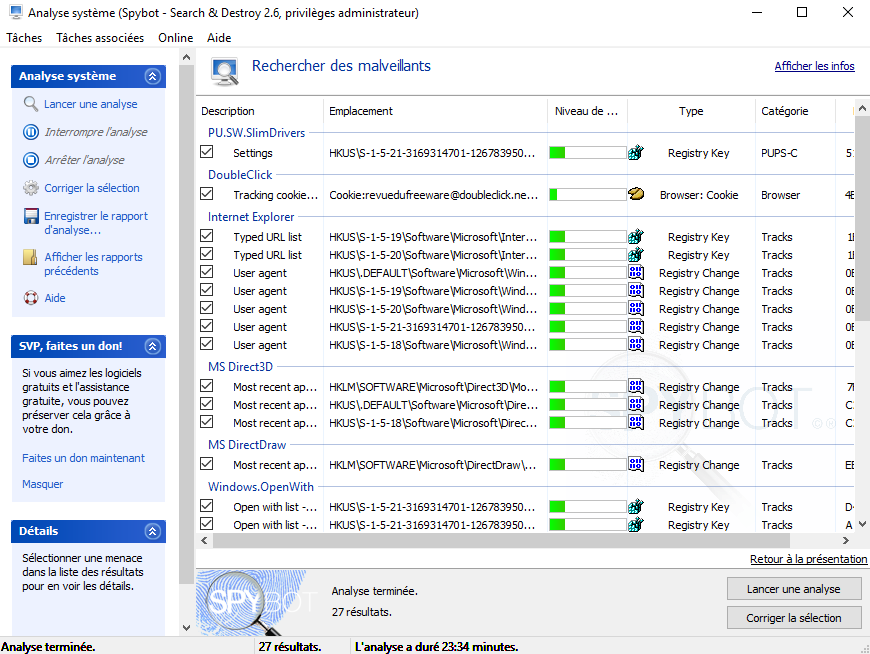Screen dimensions: 870x654
Task: Click registry change icon of S-1-5-18 User agent row
Action: click(x=636, y=344)
